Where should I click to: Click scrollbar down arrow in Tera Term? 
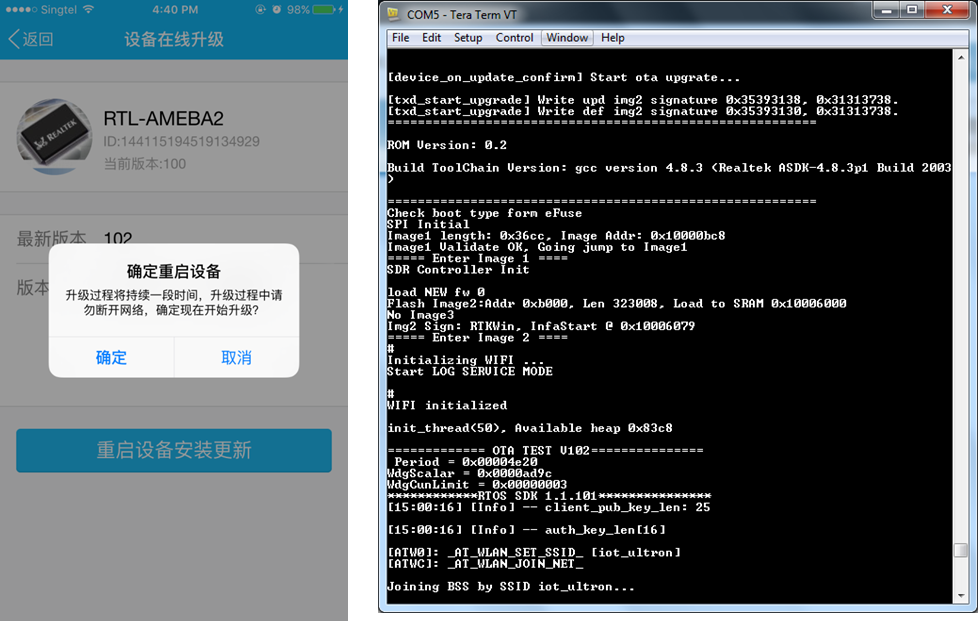[x=961, y=595]
